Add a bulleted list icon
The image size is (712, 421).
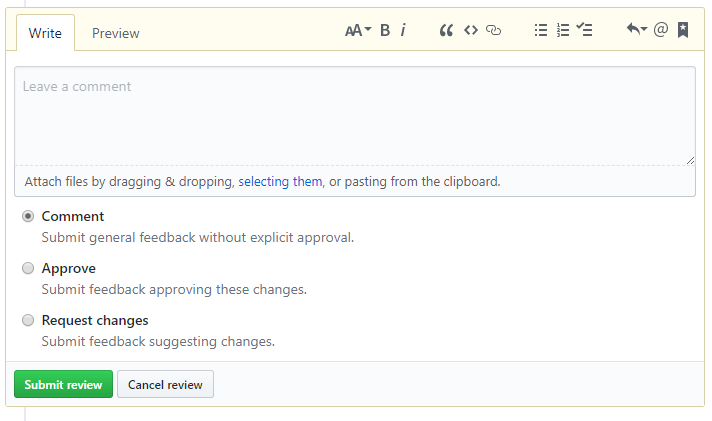coord(541,30)
